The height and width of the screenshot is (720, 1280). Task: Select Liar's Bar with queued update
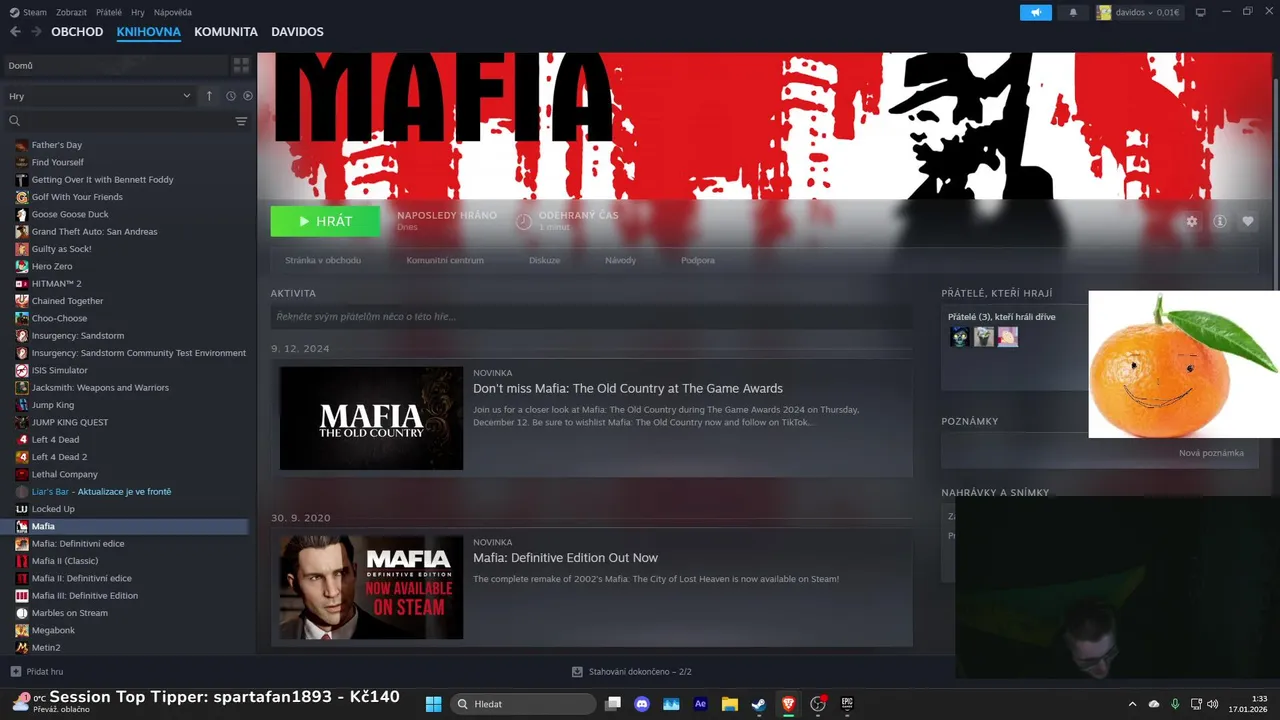101,492
